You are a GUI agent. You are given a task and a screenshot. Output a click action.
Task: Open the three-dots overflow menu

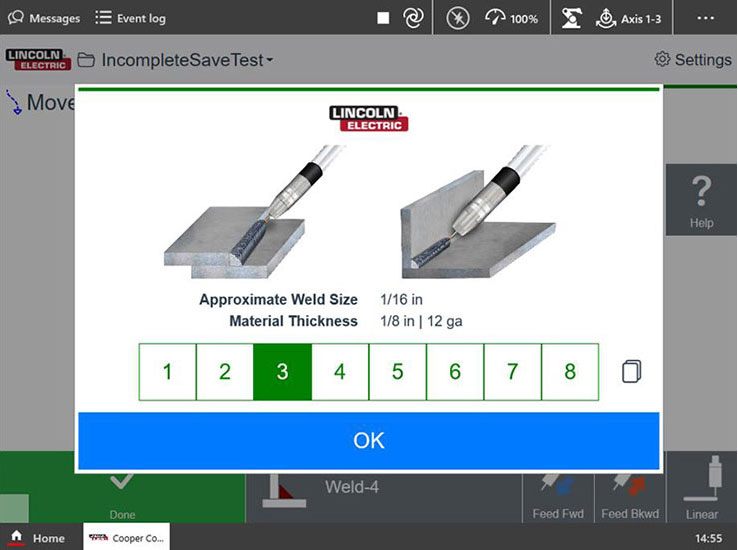point(706,18)
